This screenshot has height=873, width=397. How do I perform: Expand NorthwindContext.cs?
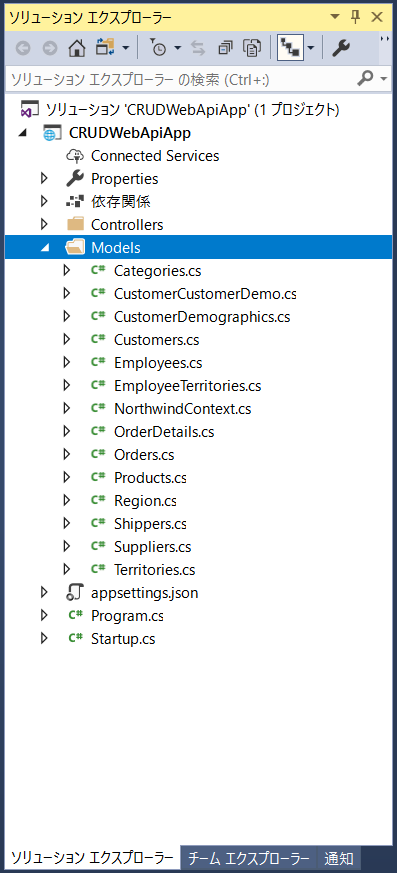(67, 408)
